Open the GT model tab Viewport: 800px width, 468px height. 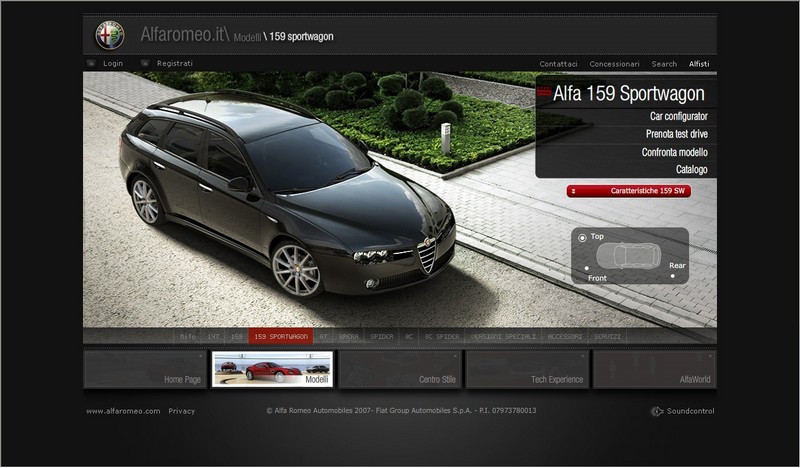tap(323, 337)
